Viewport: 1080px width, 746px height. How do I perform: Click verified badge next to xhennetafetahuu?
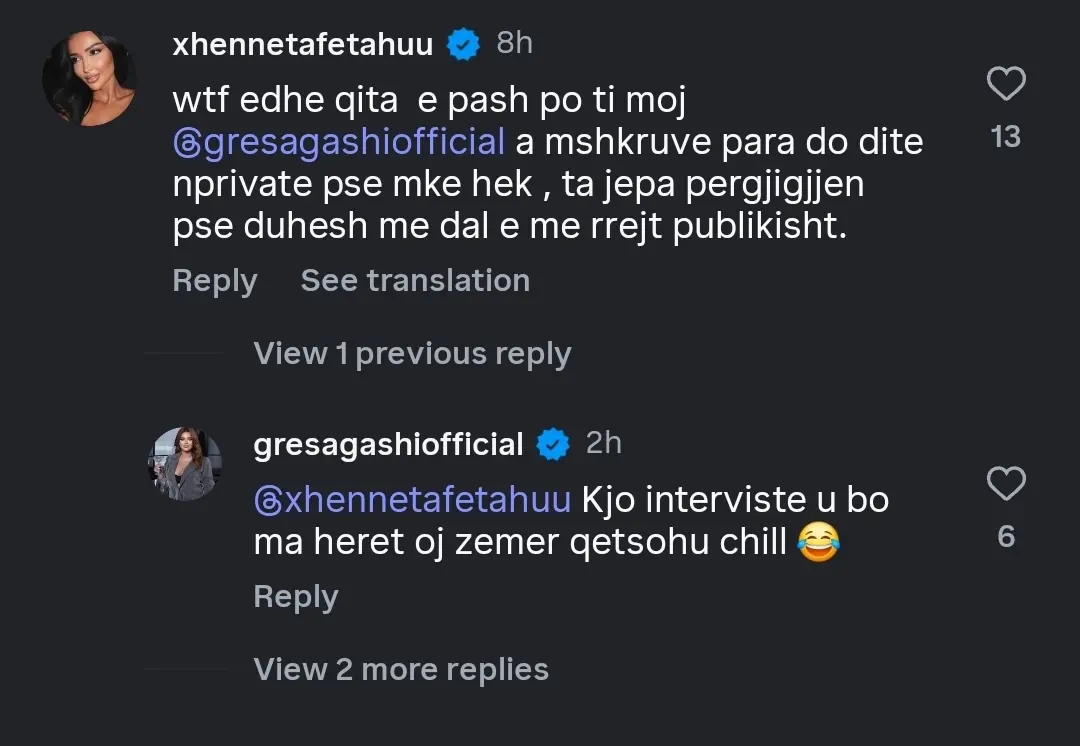point(462,44)
